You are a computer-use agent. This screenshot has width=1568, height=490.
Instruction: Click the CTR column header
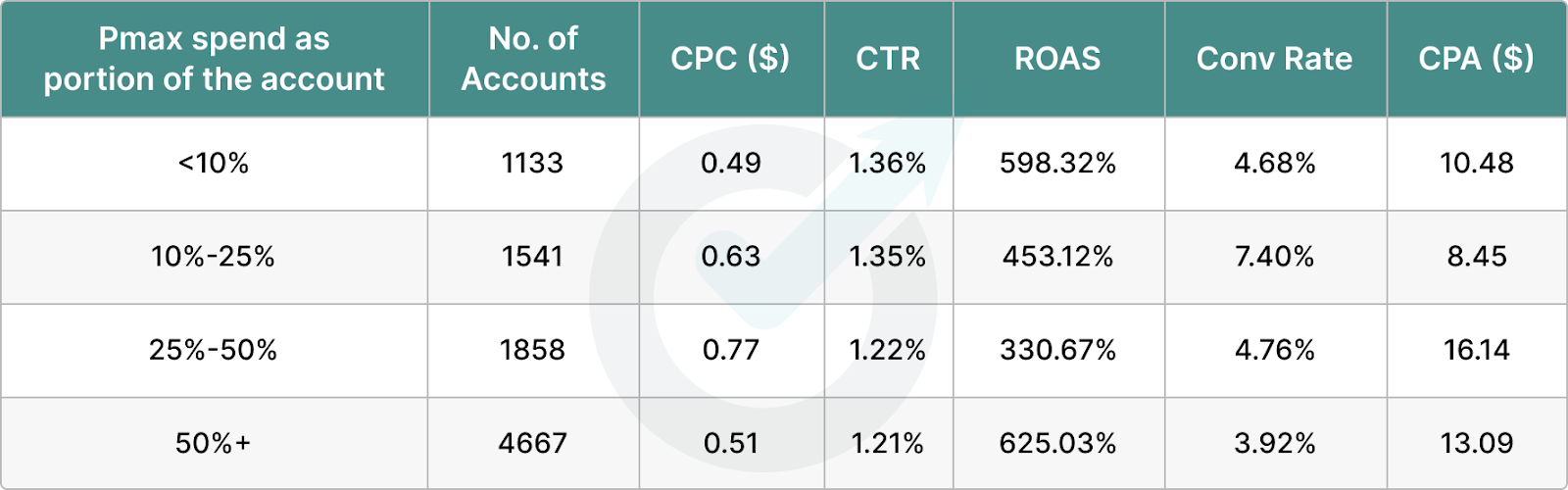888,59
